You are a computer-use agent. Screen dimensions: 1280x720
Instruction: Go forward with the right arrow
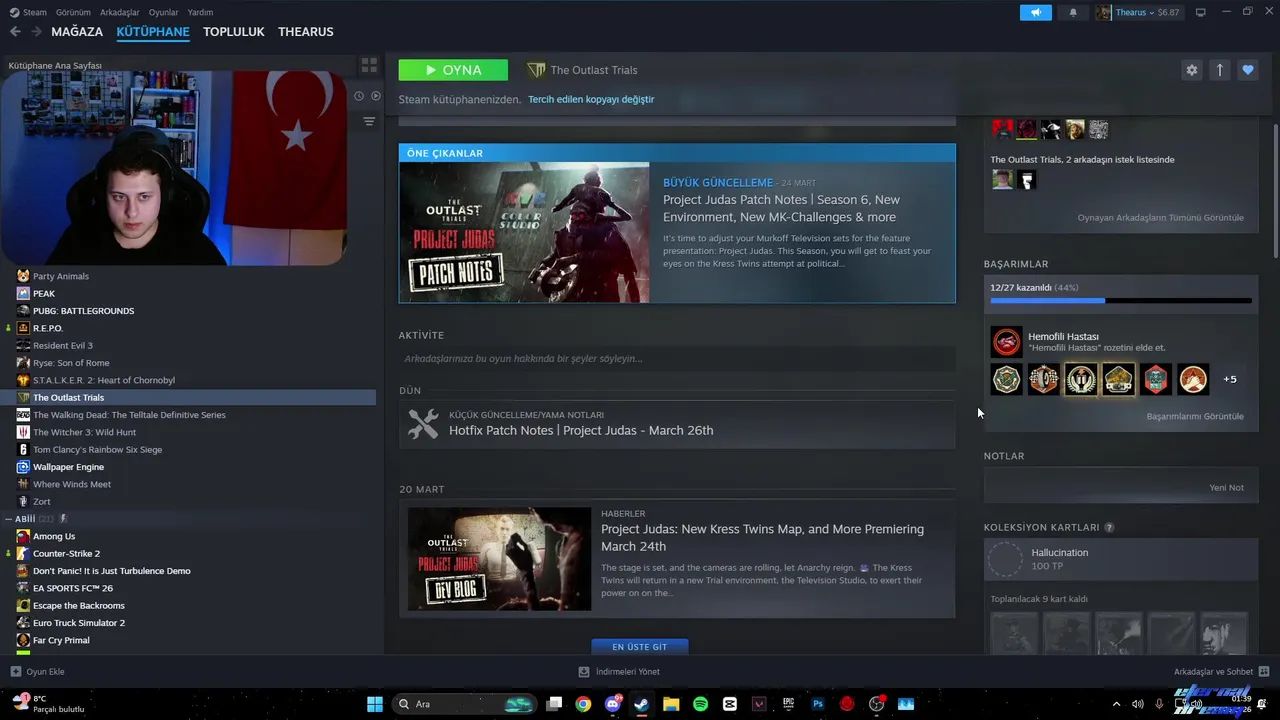tap(36, 32)
